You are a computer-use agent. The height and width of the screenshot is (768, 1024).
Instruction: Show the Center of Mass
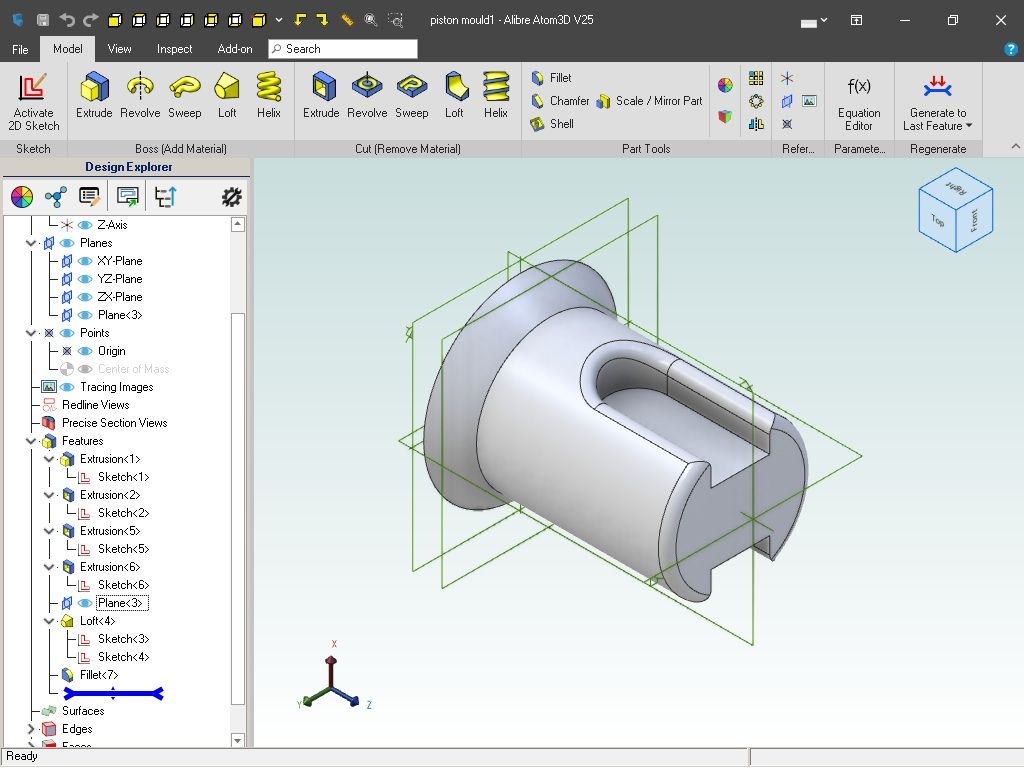pyautogui.click(x=85, y=369)
